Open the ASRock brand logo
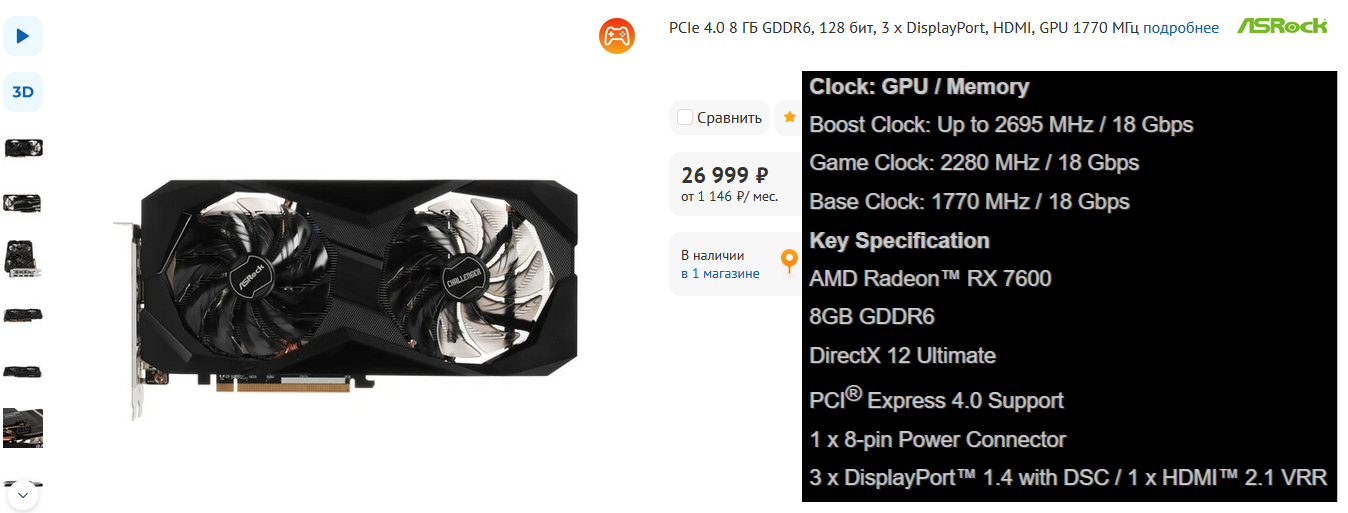Viewport: 1348px width, 513px height. pos(1282,26)
